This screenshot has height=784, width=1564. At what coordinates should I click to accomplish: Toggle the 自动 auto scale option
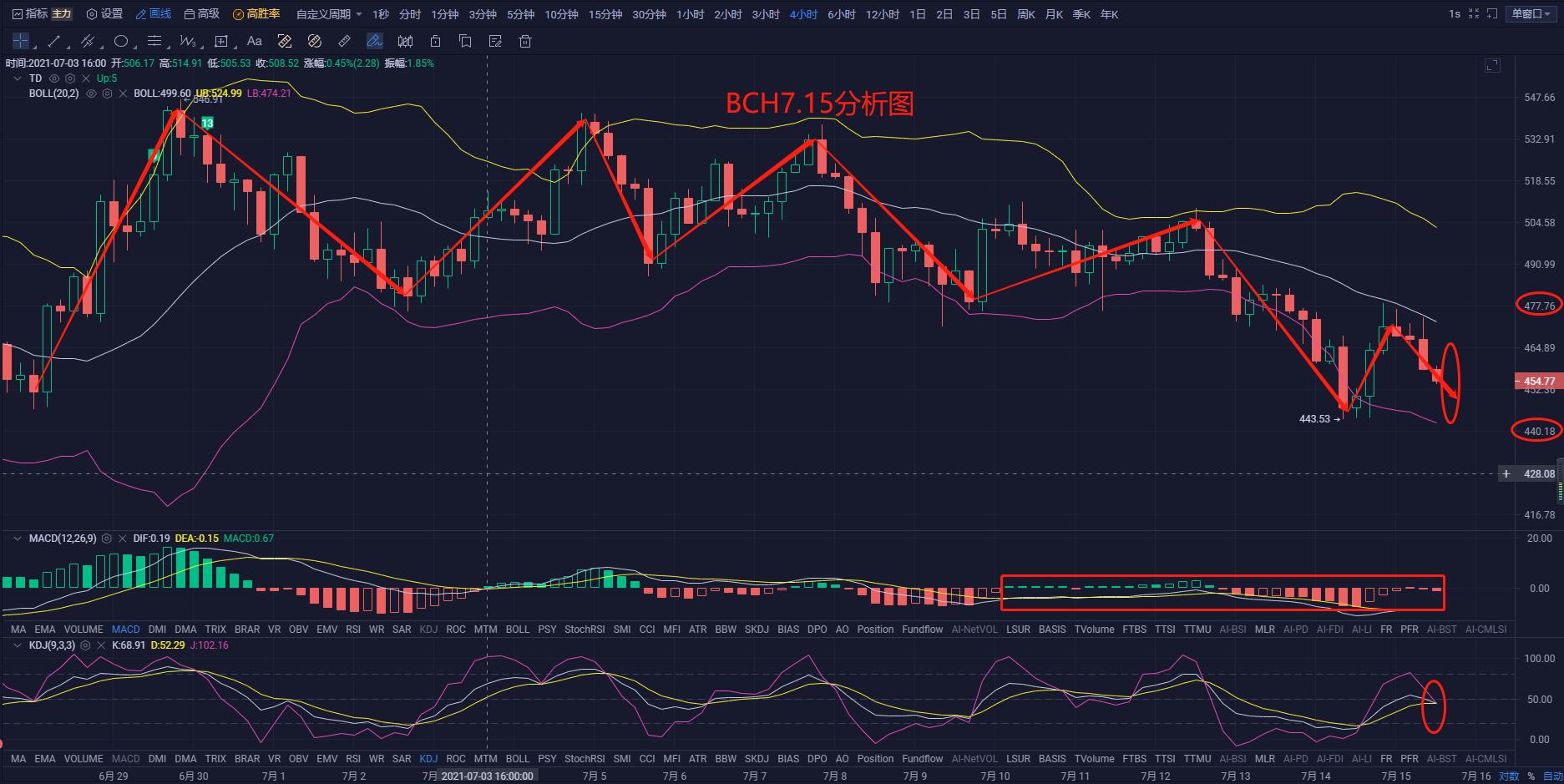[1552, 776]
